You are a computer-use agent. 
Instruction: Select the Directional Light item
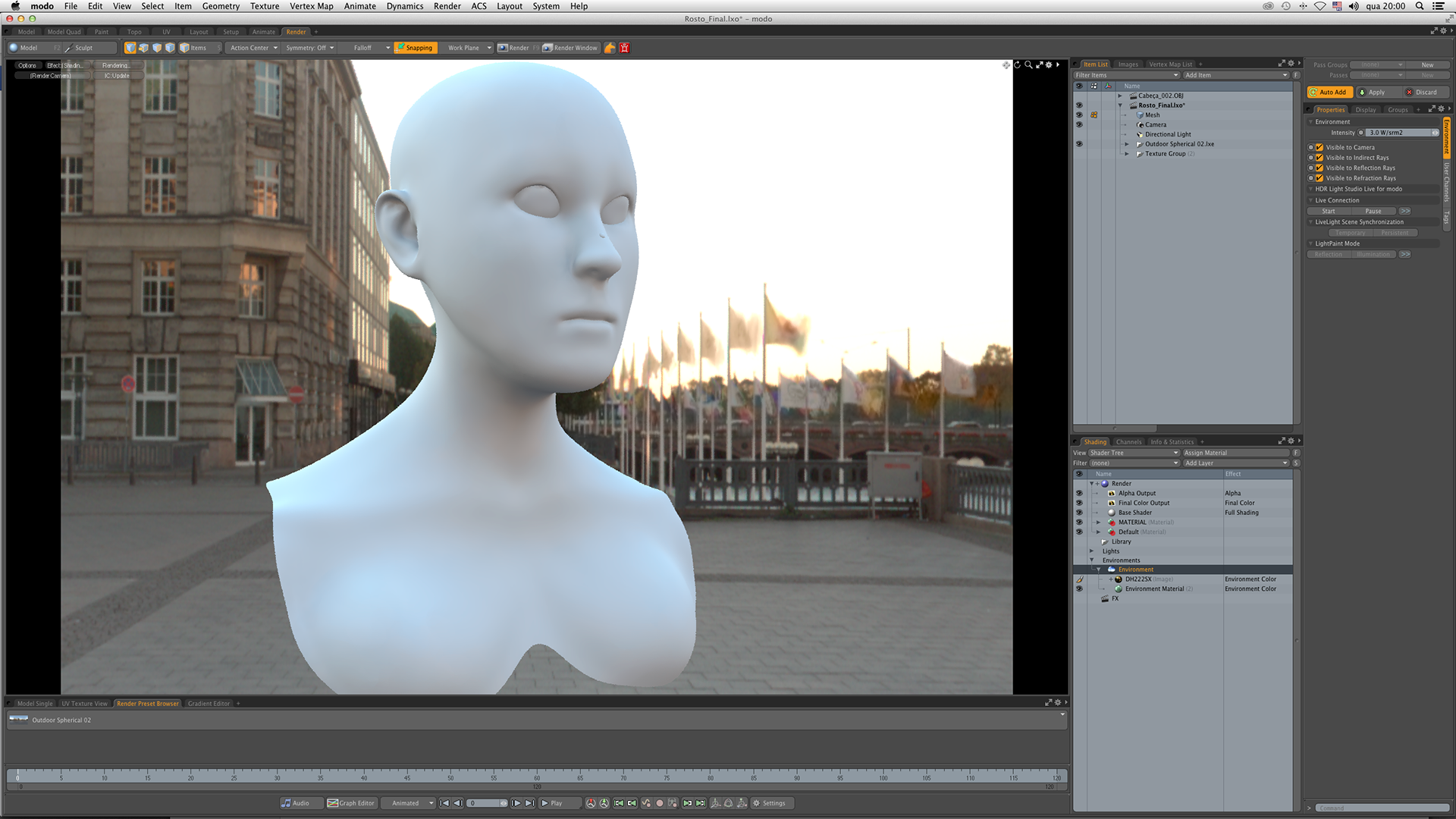tap(1168, 134)
